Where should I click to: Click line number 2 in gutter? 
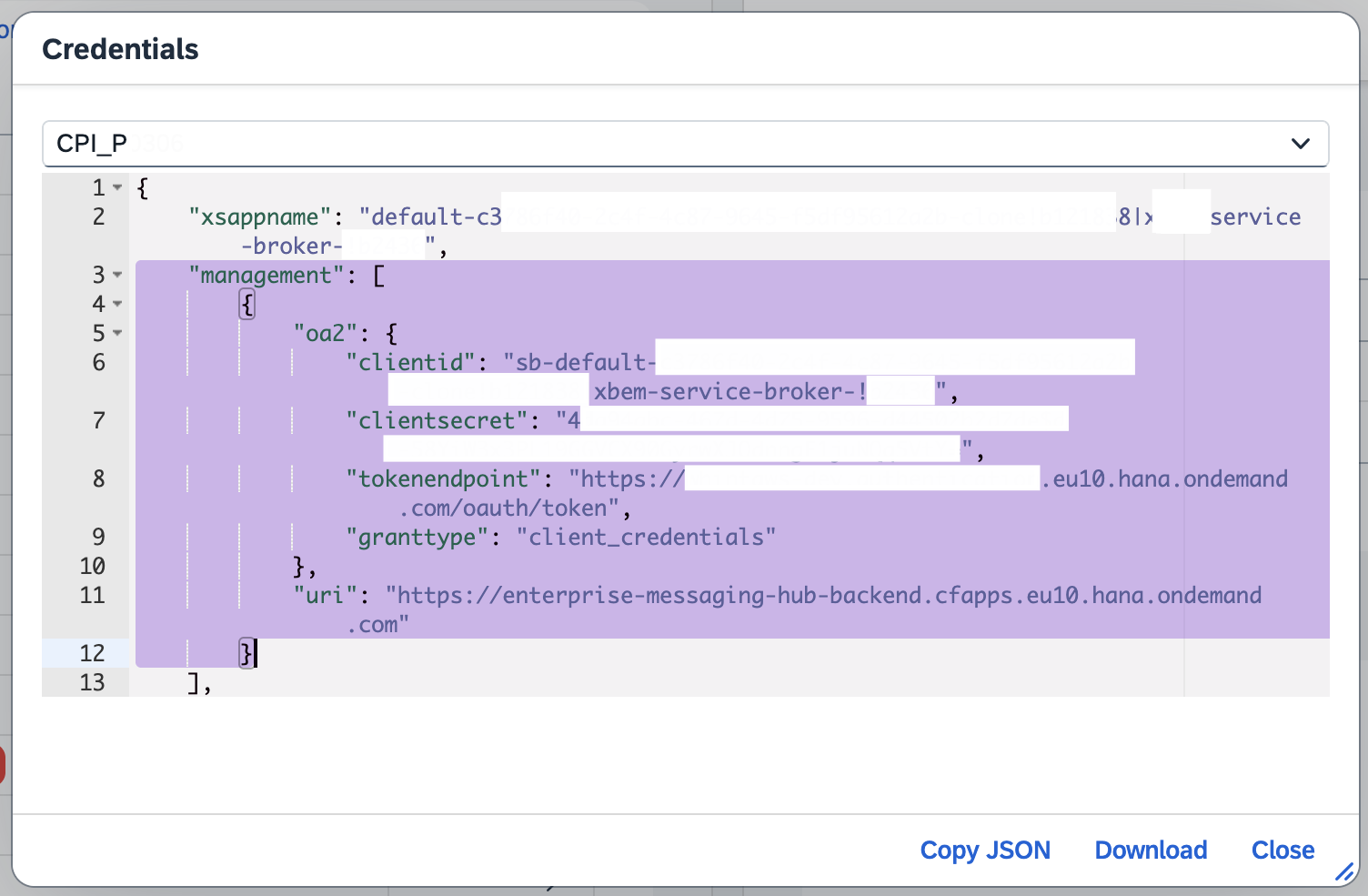click(98, 217)
